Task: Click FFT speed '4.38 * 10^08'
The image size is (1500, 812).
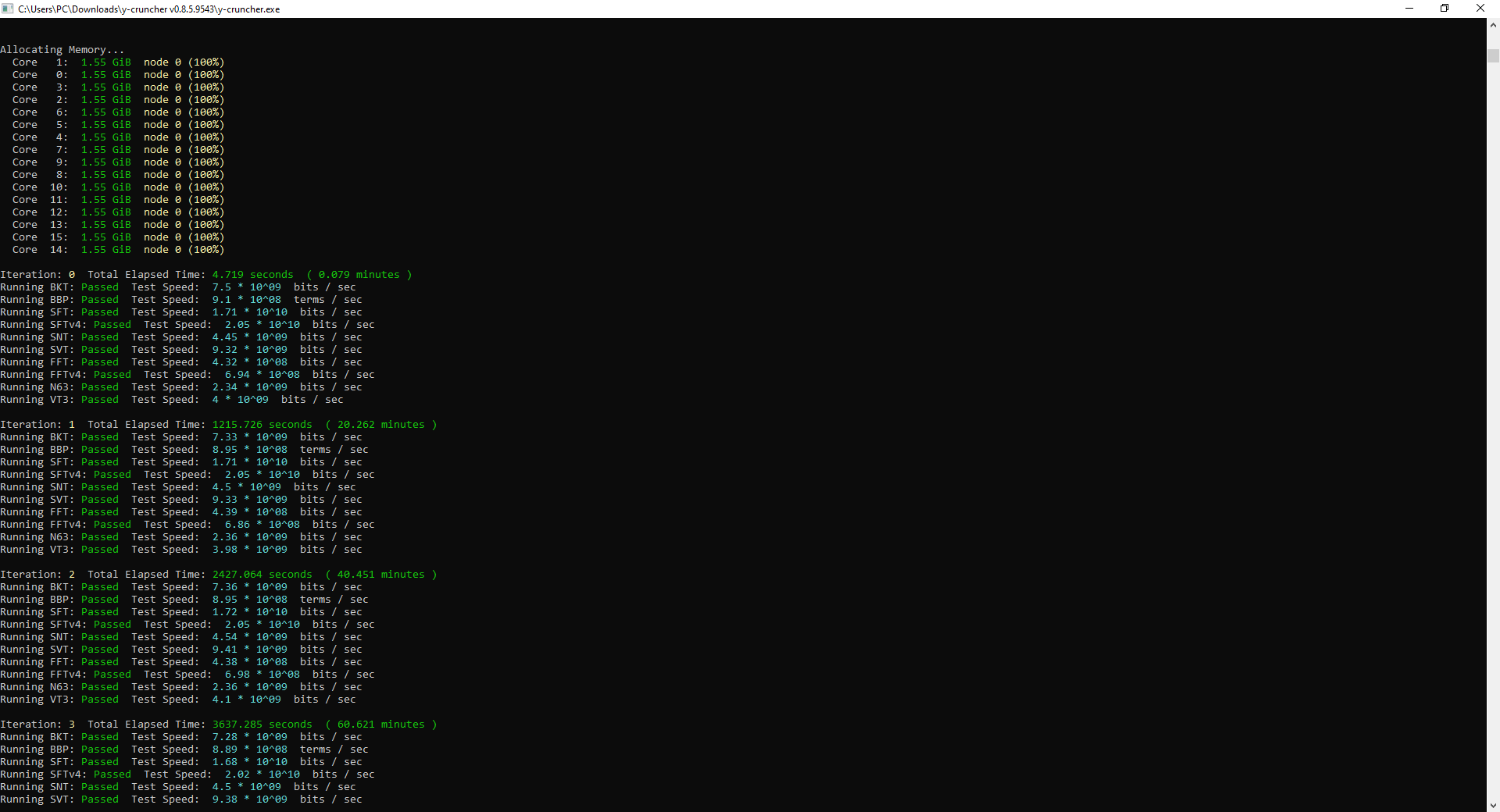Action: 250,662
